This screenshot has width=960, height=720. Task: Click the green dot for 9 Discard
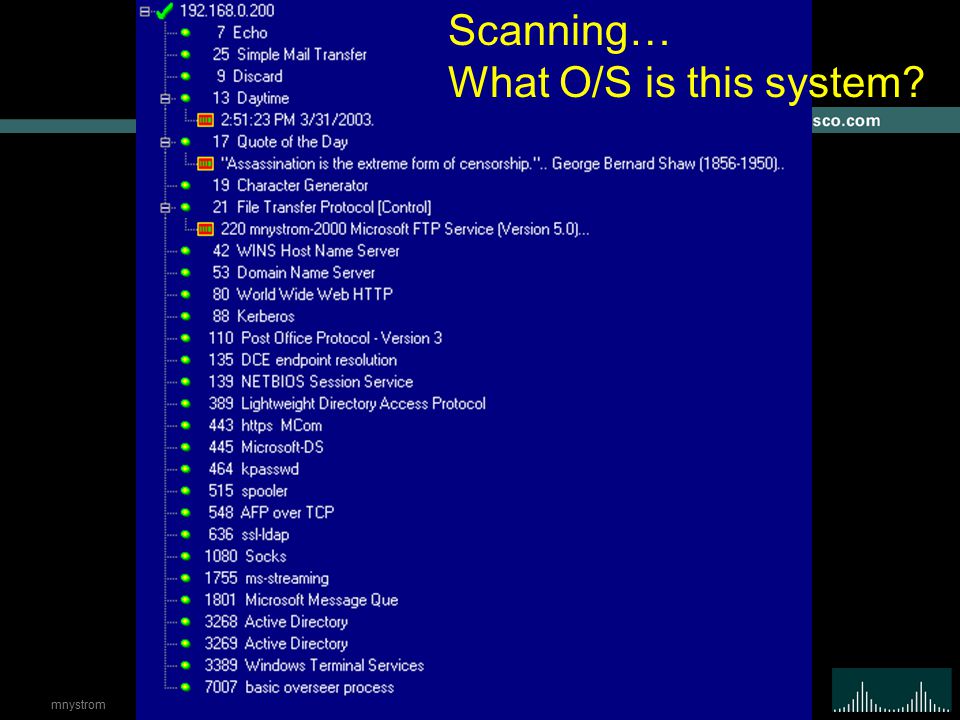click(x=186, y=77)
